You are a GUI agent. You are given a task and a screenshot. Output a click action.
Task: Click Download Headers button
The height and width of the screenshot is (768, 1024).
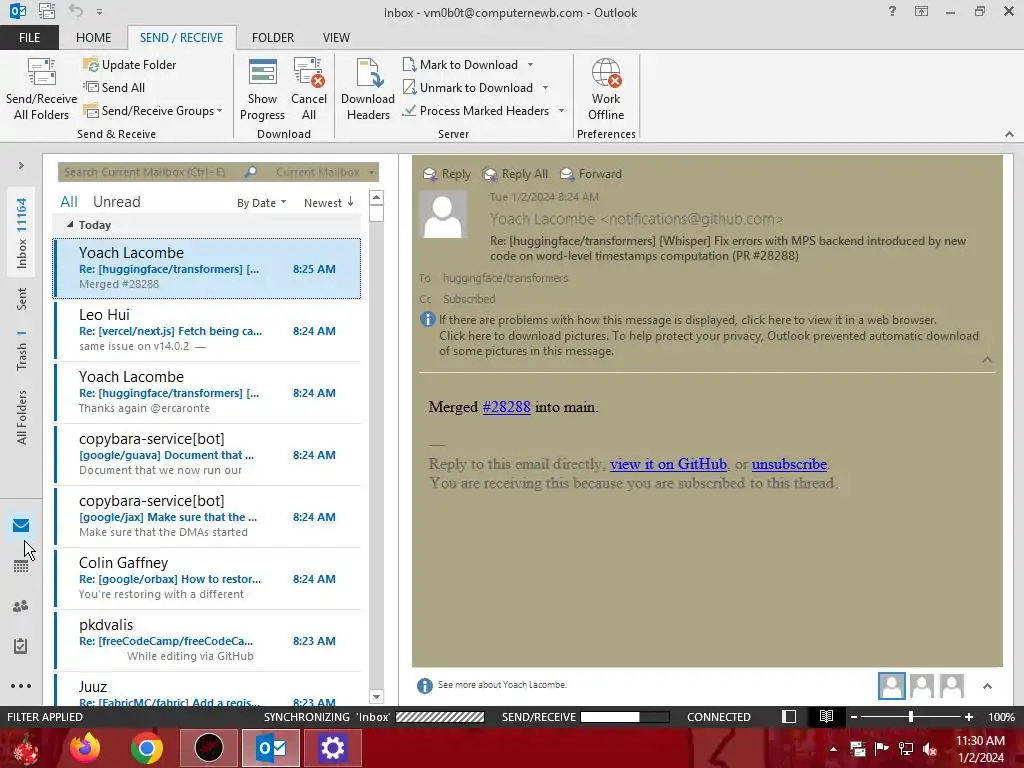[368, 89]
